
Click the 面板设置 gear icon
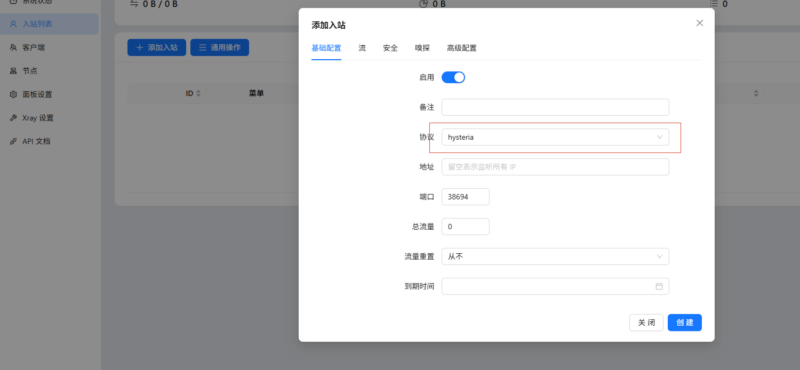(x=13, y=94)
